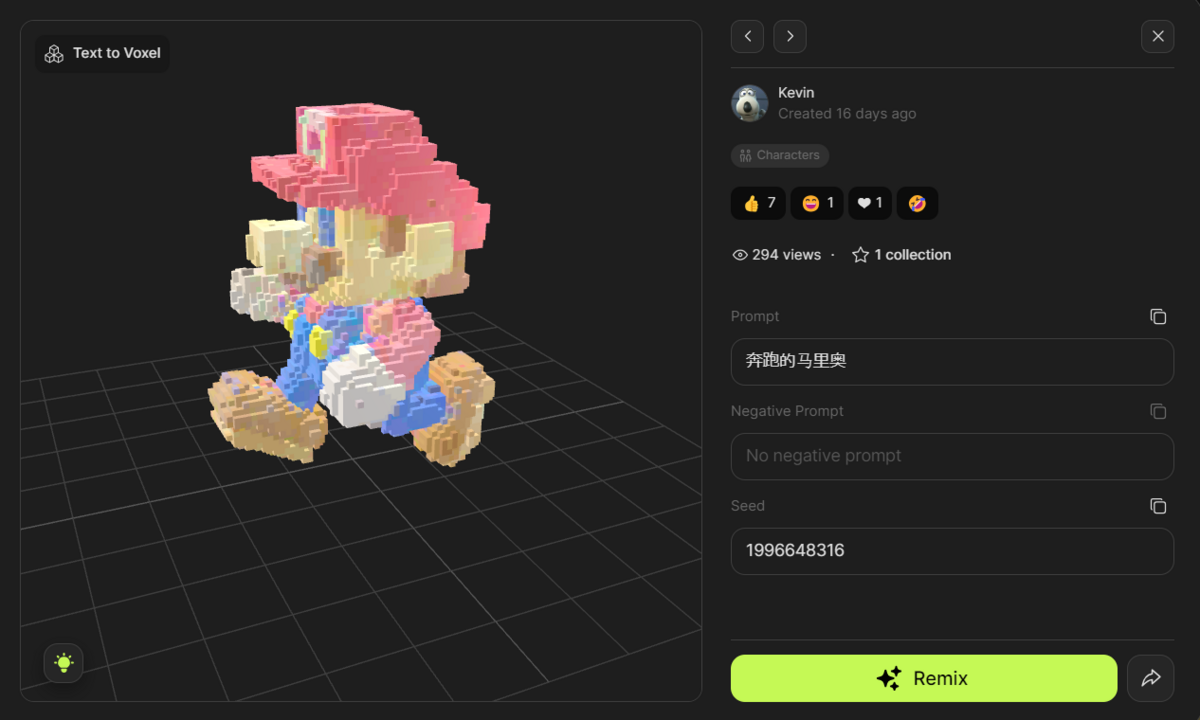The width and height of the screenshot is (1200, 720).
Task: Close the detail panel
Action: coord(1157,36)
